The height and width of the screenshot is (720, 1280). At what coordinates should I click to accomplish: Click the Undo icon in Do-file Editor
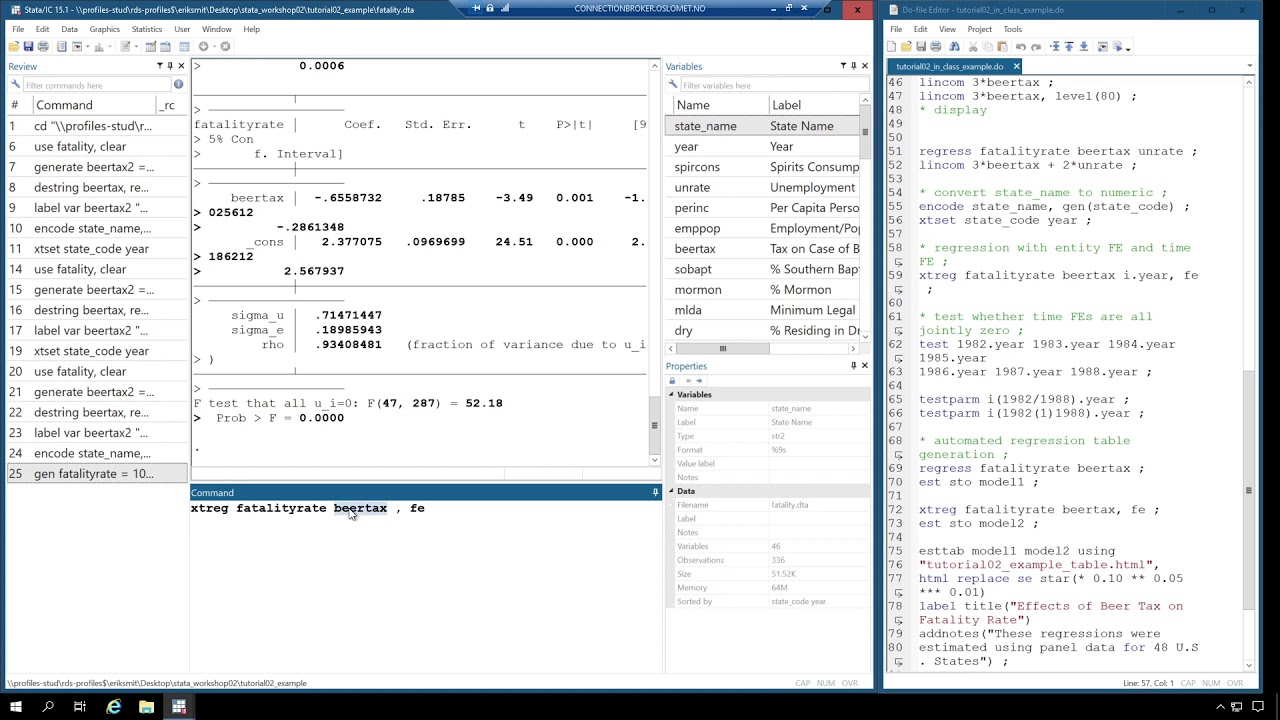point(1021,46)
